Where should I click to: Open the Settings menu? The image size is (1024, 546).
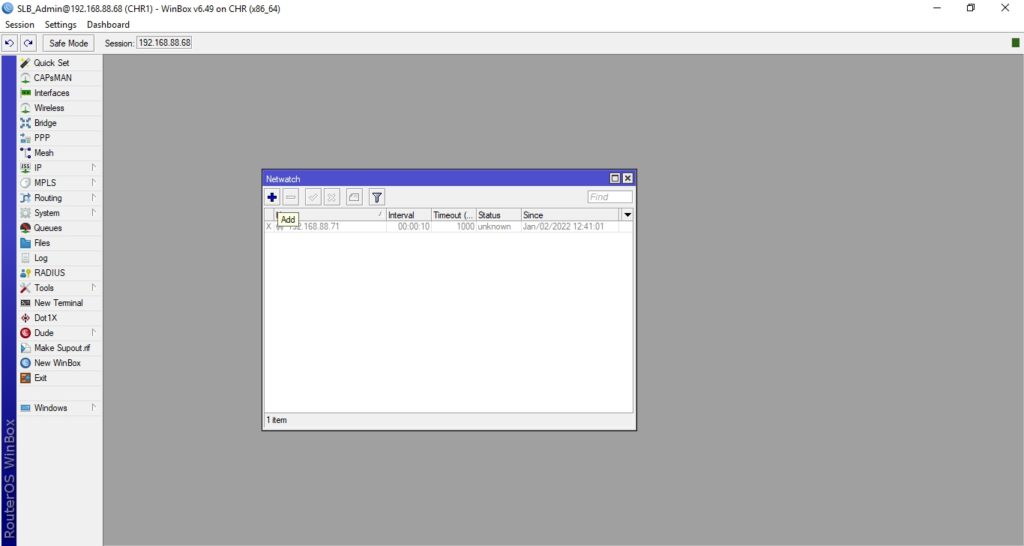[61, 25]
